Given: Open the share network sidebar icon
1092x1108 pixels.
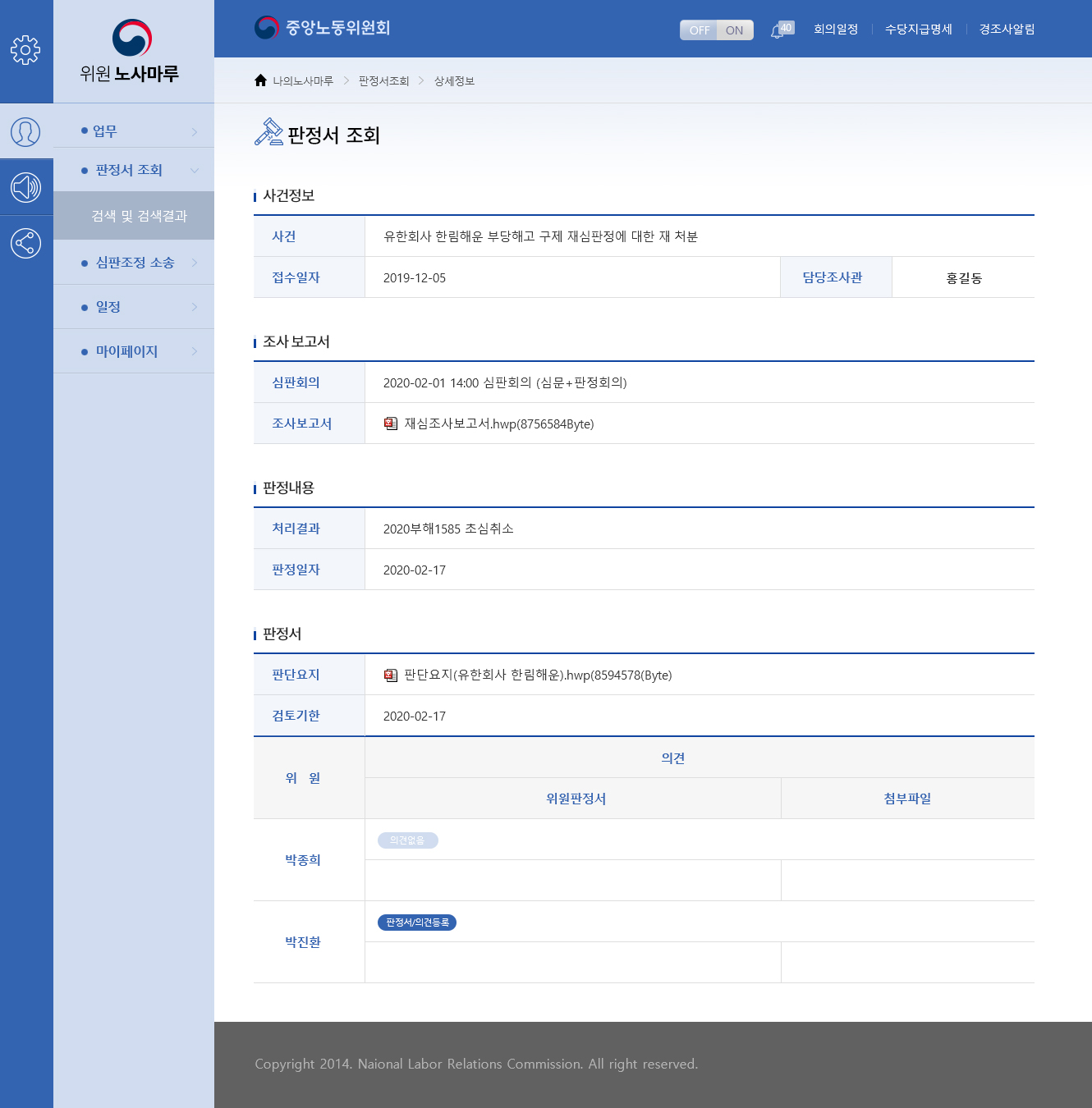Looking at the screenshot, I should click(x=25, y=243).
